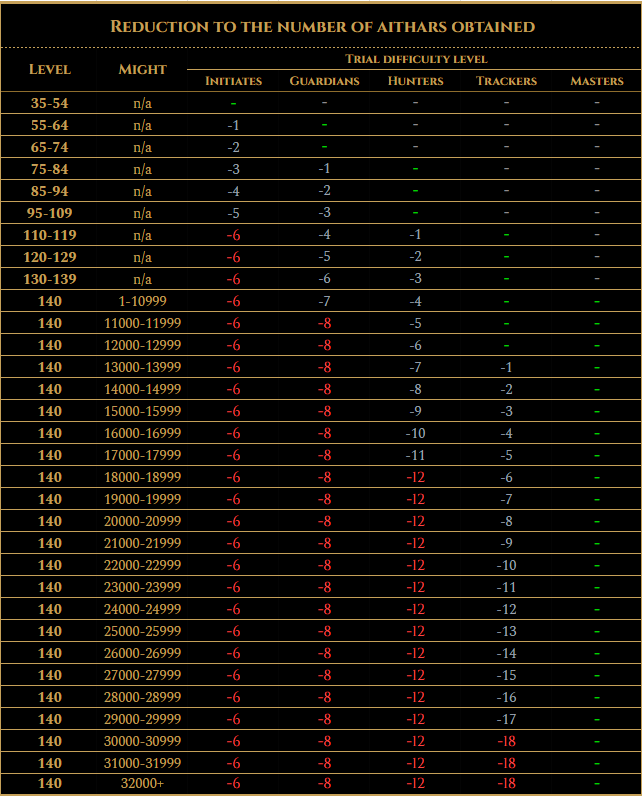
Task: Click the level cell '85-94'
Action: coord(50,191)
